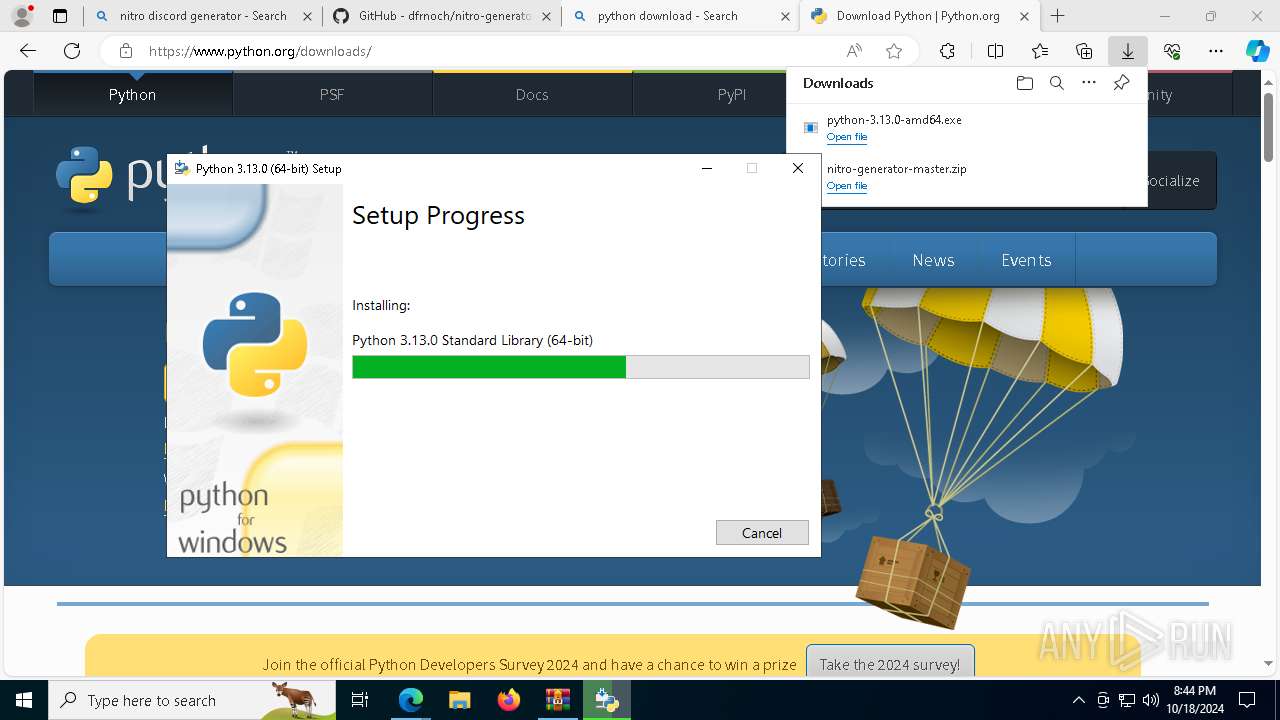Select the Python site tab
The height and width of the screenshot is (720, 1280).
133,94
